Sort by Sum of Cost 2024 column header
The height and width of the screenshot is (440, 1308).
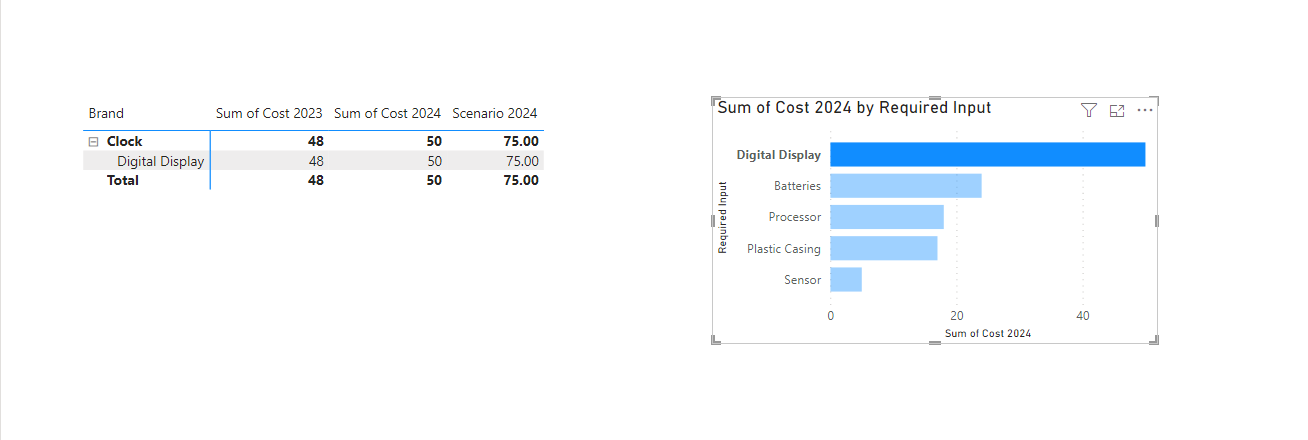(x=387, y=114)
